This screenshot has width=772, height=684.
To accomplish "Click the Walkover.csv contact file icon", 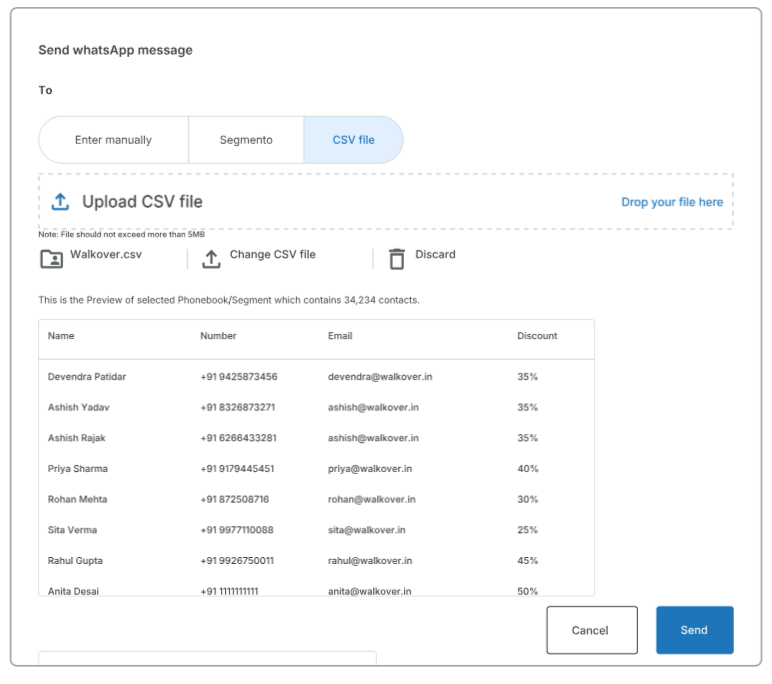I will coord(49,258).
